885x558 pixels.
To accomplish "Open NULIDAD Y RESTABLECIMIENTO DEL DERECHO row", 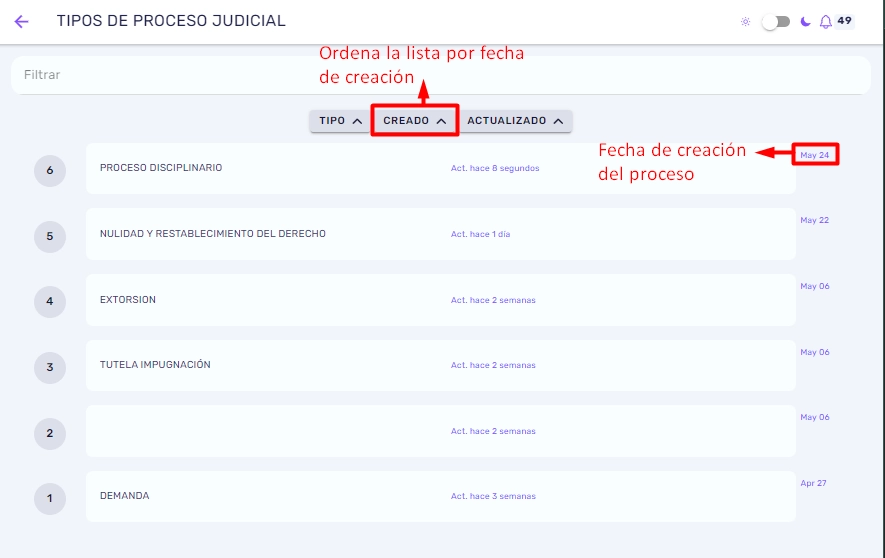I will [441, 234].
